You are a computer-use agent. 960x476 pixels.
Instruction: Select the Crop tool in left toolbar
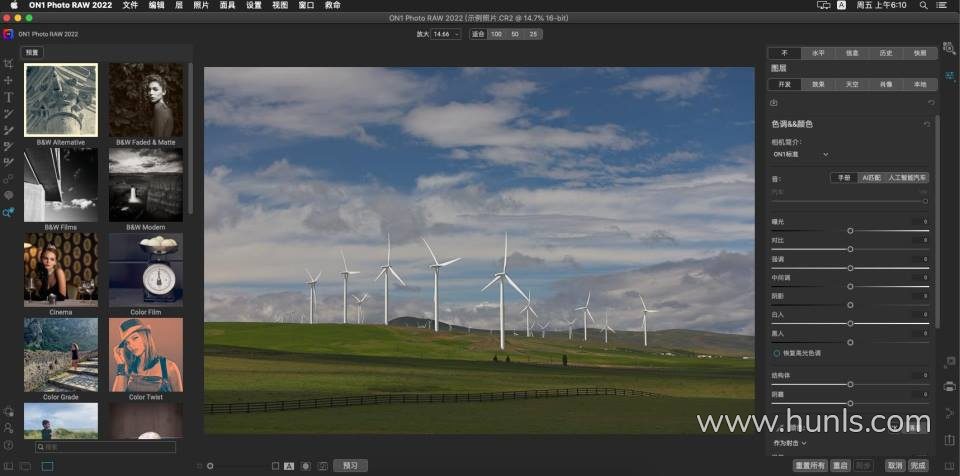point(8,64)
